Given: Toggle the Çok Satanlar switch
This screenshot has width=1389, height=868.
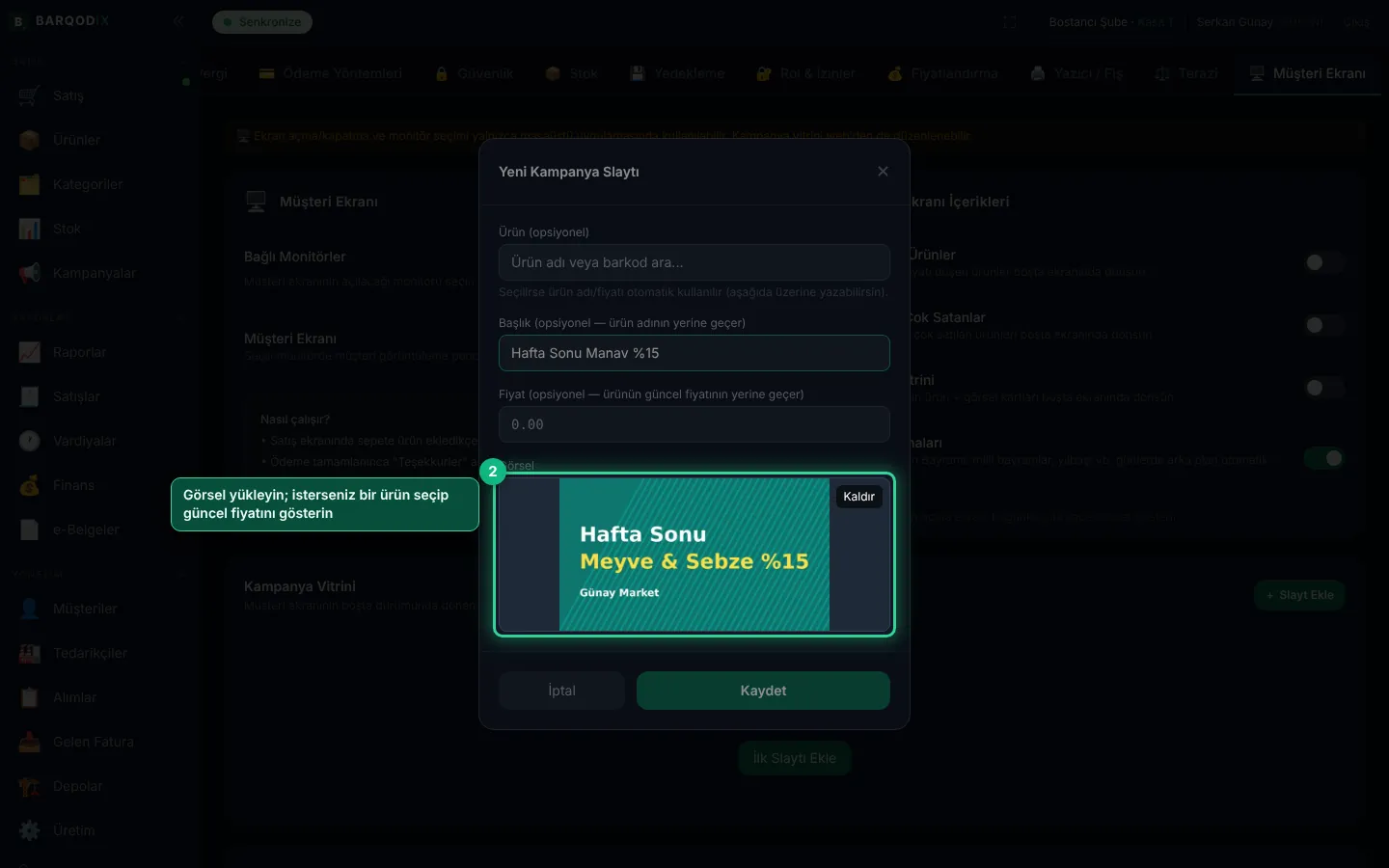Looking at the screenshot, I should 1323,325.
